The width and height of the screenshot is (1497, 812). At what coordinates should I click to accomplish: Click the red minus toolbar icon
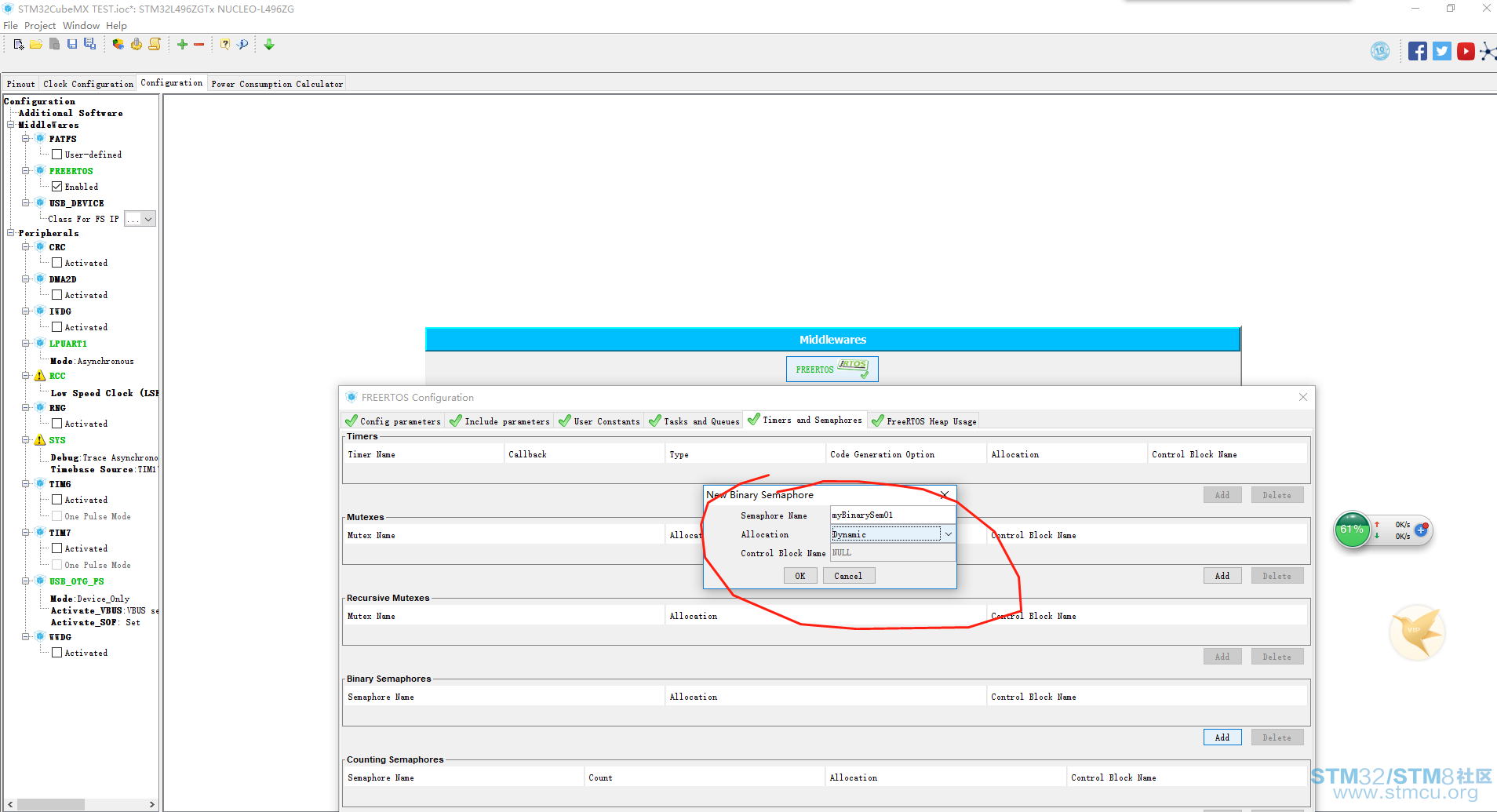point(199,45)
